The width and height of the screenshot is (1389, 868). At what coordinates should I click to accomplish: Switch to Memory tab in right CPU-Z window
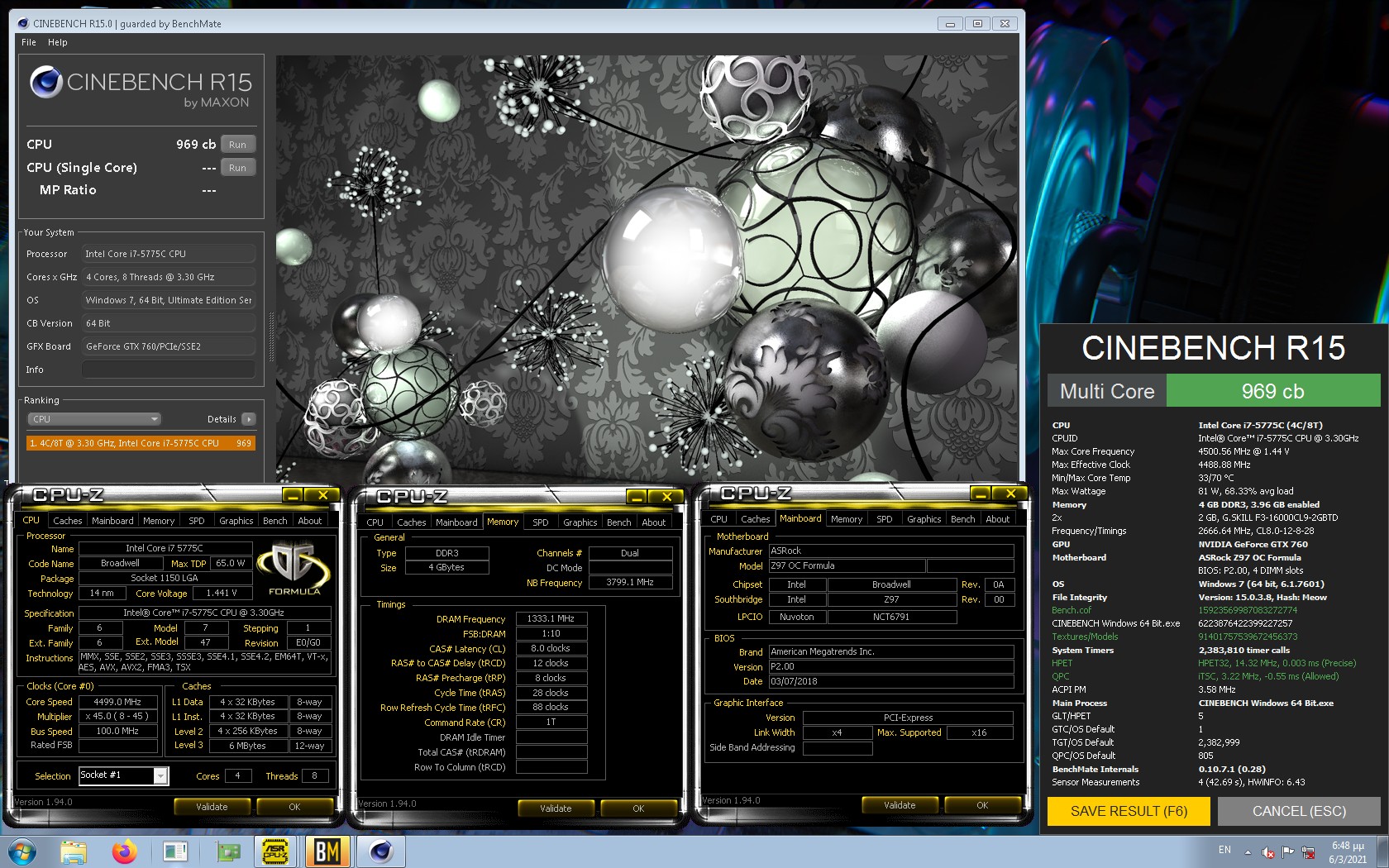point(847,519)
